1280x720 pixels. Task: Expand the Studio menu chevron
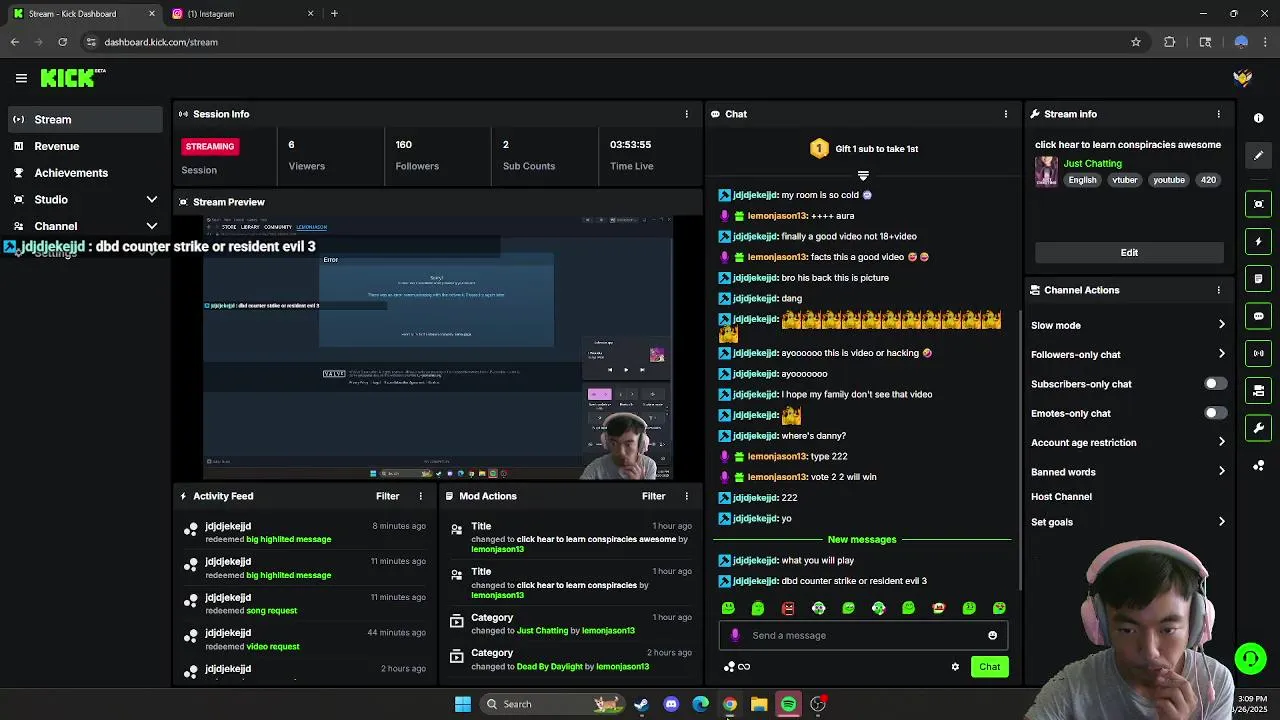152,200
